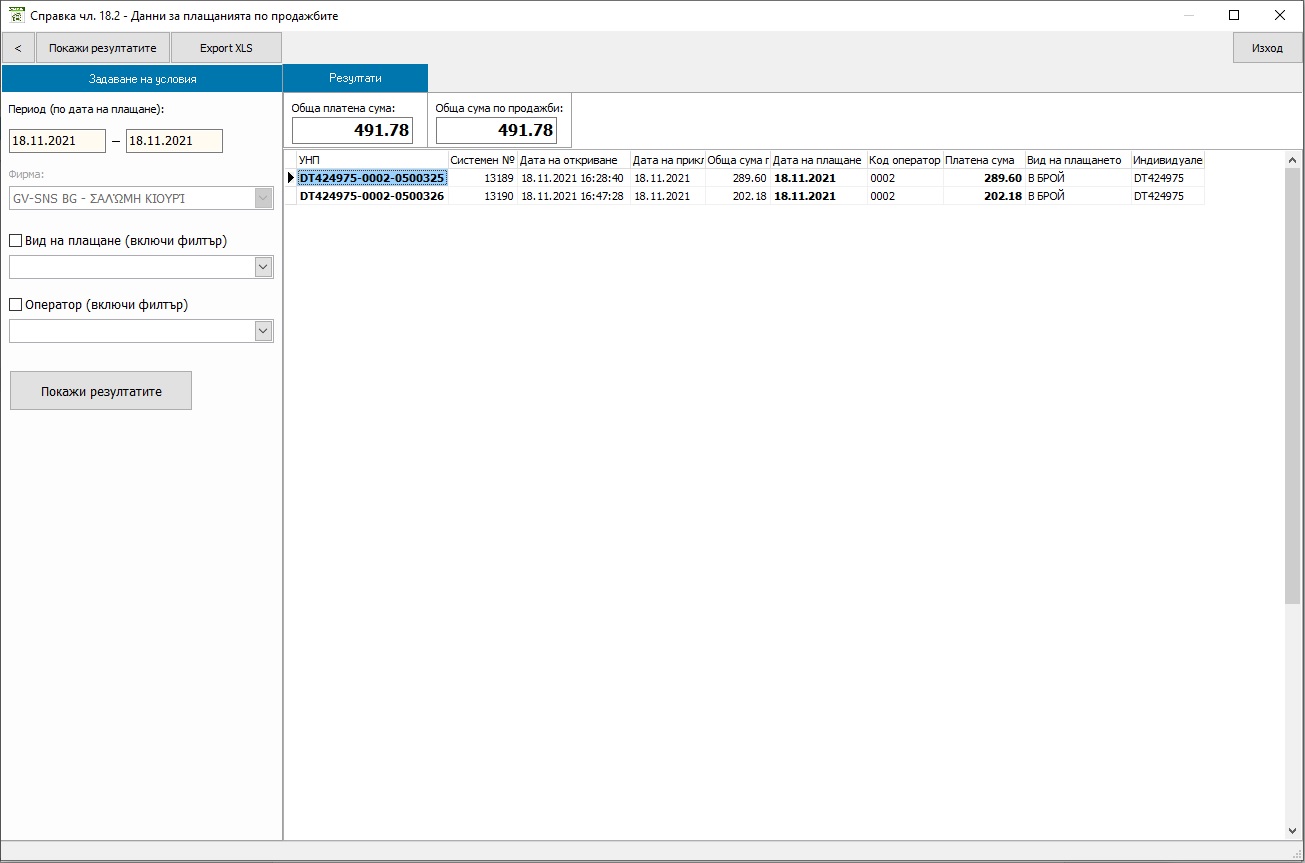Enable 'Вид на плащане' filter checkbox
The height and width of the screenshot is (863, 1305).
(16, 241)
